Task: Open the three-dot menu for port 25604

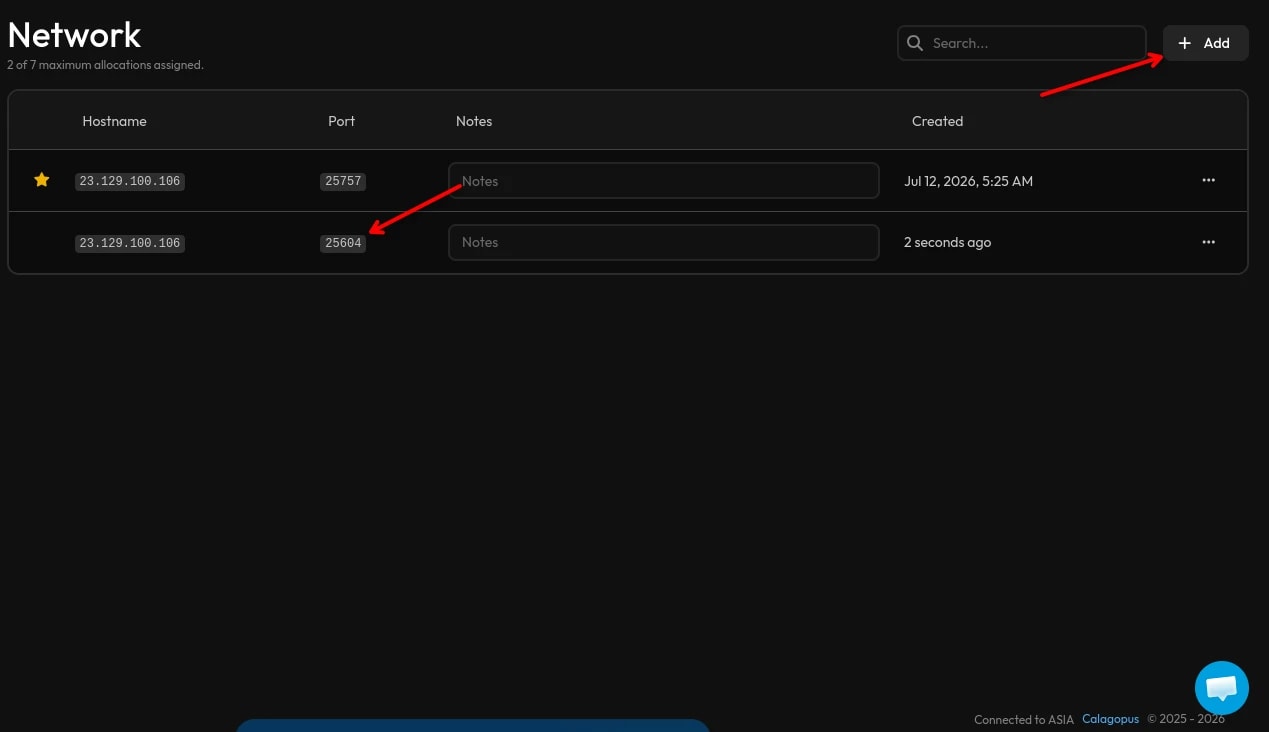Action: click(x=1208, y=242)
